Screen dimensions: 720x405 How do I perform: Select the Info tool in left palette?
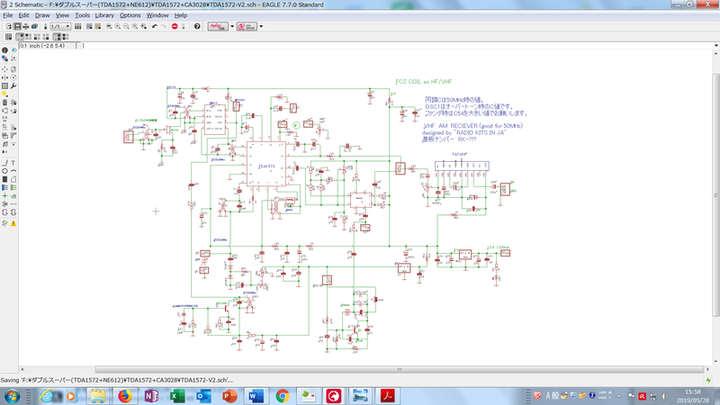tap(5, 50)
